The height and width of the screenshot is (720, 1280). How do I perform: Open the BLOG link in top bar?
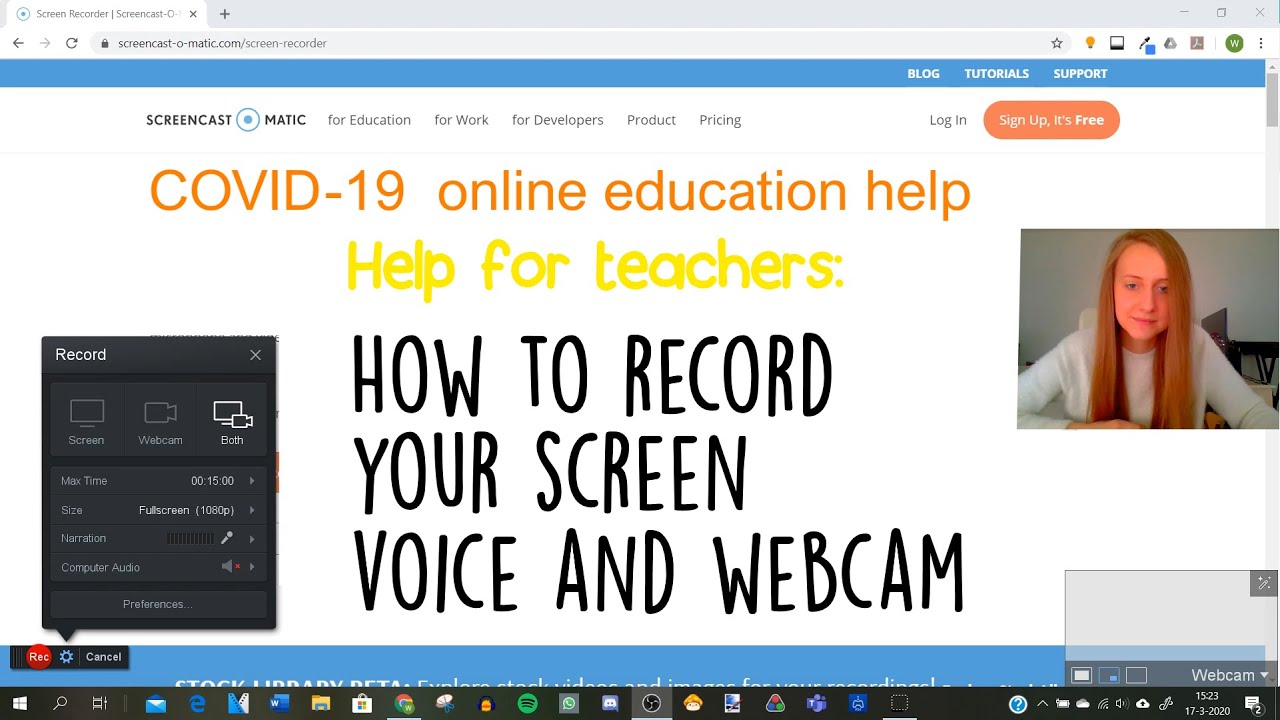[923, 74]
